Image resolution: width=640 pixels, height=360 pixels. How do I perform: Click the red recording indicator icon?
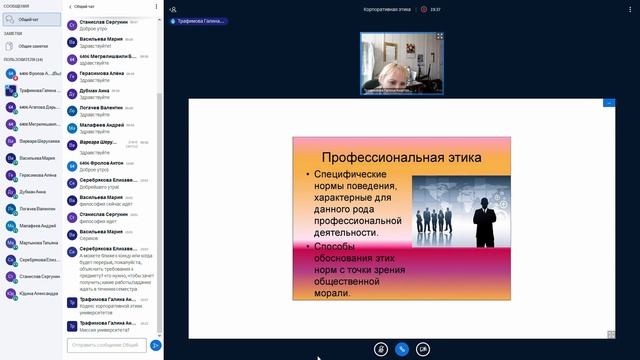click(x=424, y=9)
